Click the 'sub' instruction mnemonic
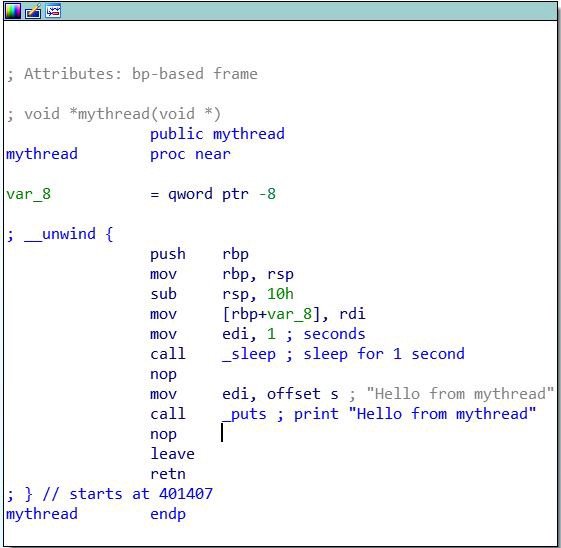561x548 pixels. click(x=164, y=294)
